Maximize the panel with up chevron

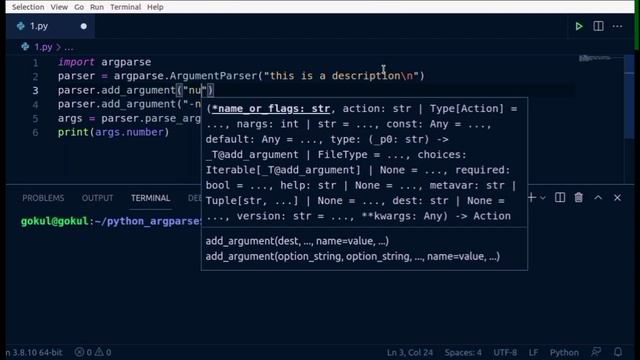click(x=598, y=198)
